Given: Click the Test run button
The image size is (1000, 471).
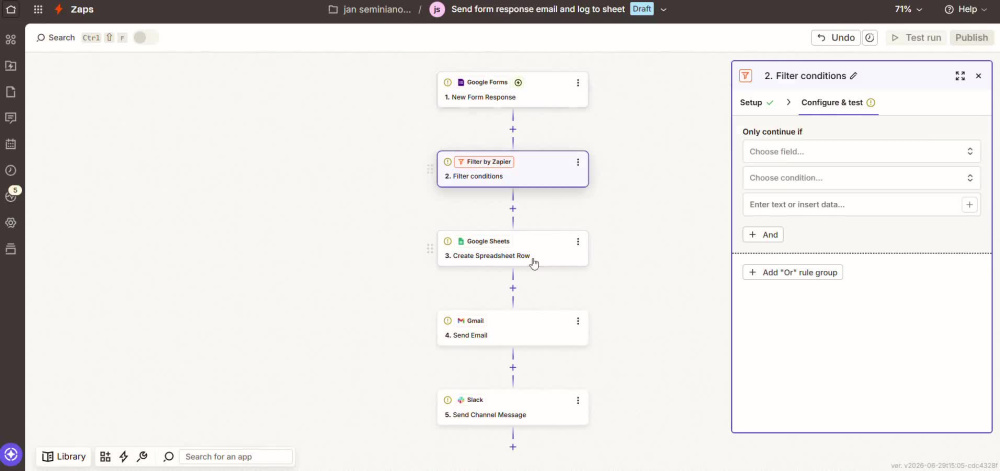Looking at the screenshot, I should click(916, 38).
